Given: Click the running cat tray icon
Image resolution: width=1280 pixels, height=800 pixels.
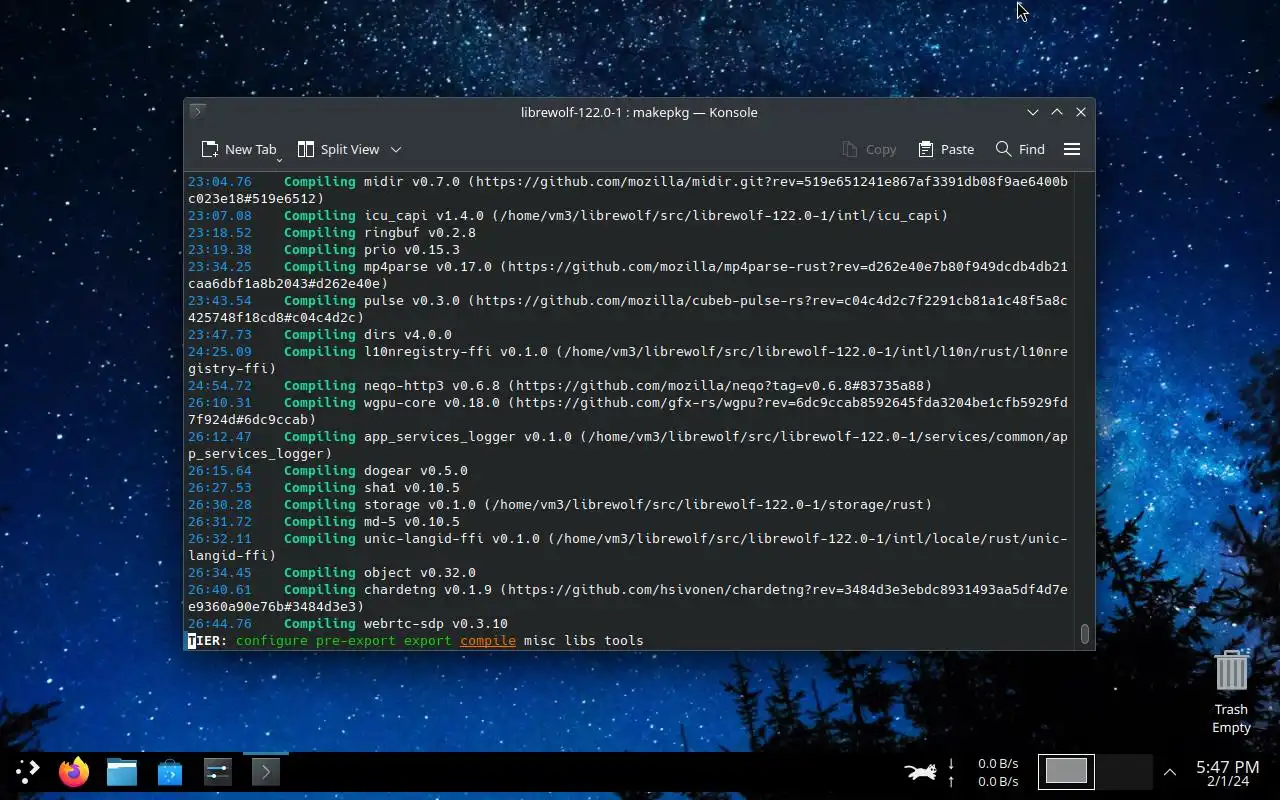Looking at the screenshot, I should click(x=921, y=771).
